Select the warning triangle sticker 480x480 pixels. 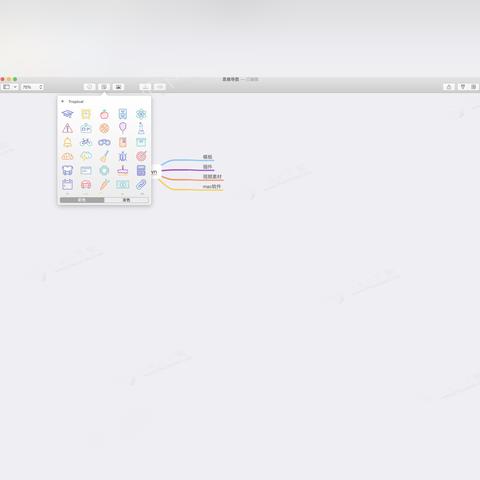point(67,128)
